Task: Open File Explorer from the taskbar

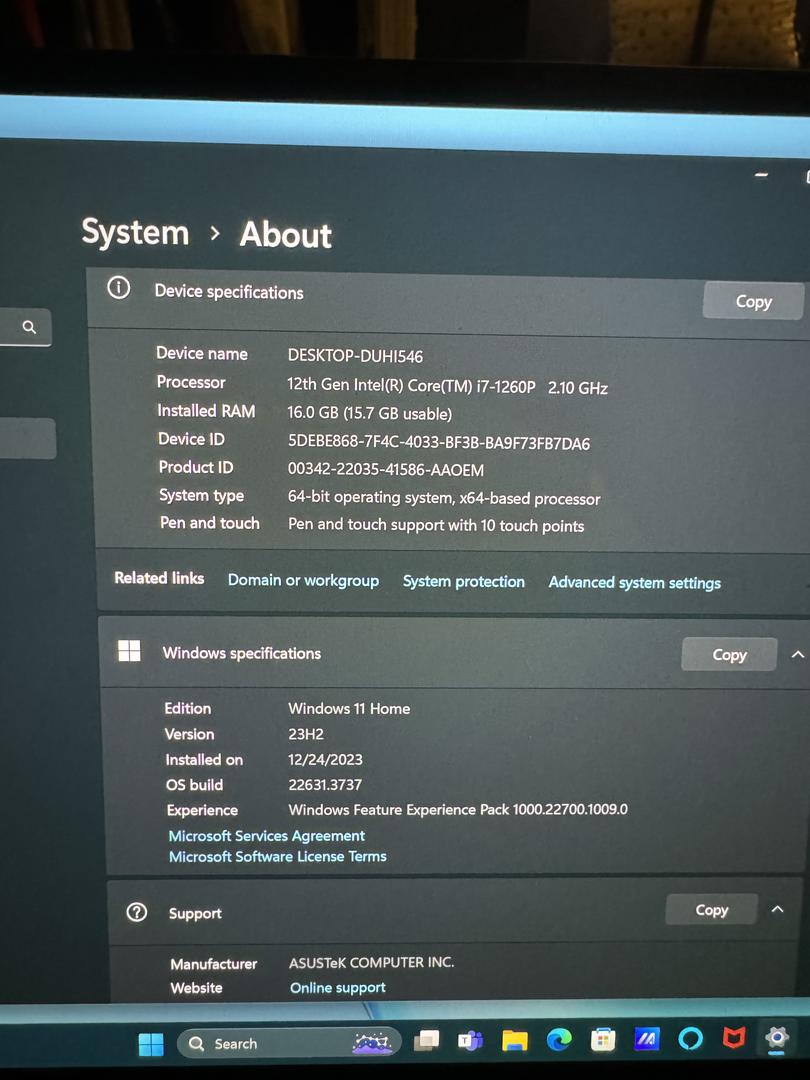Action: click(514, 1041)
